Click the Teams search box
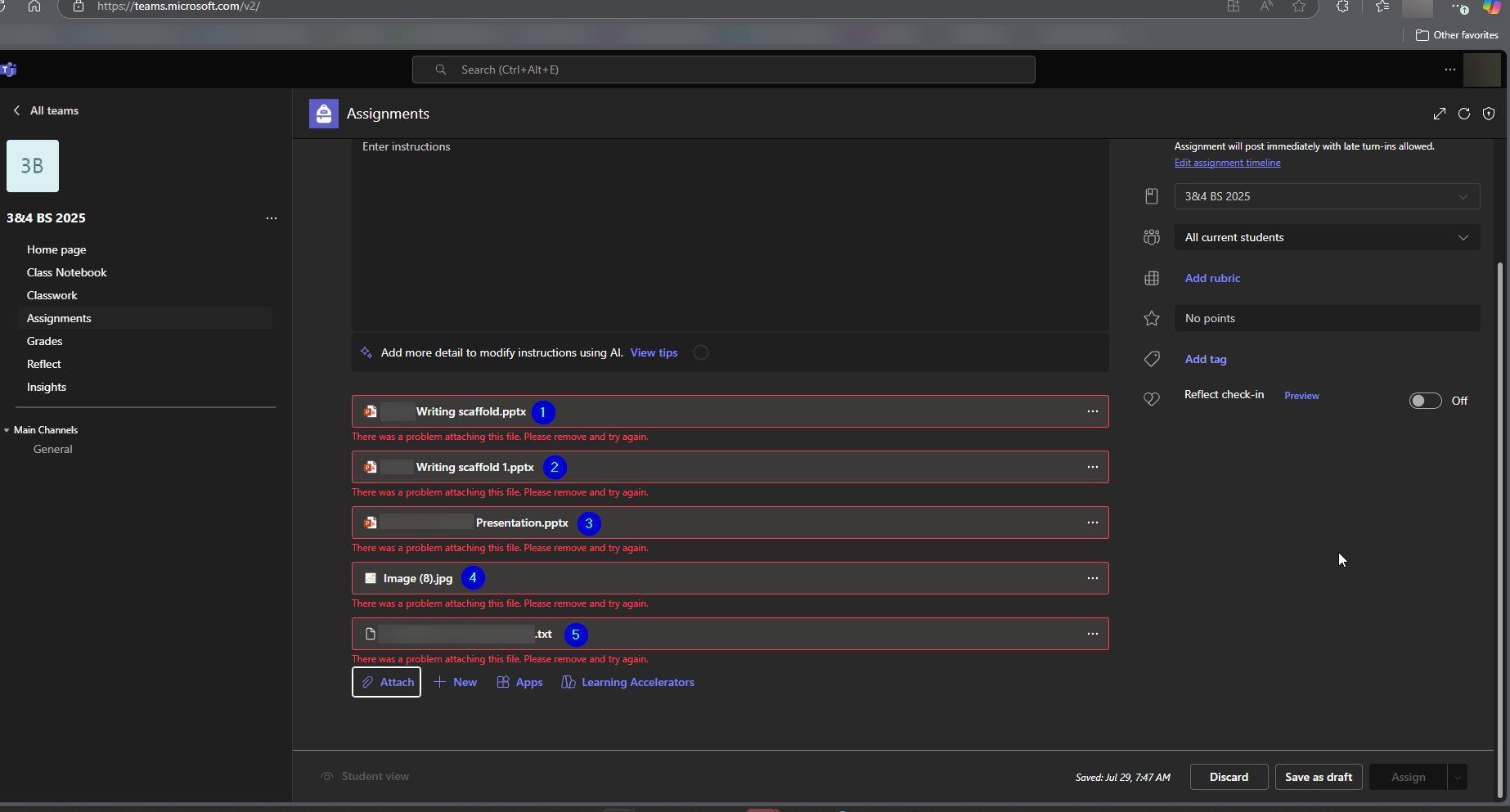 [x=724, y=70]
